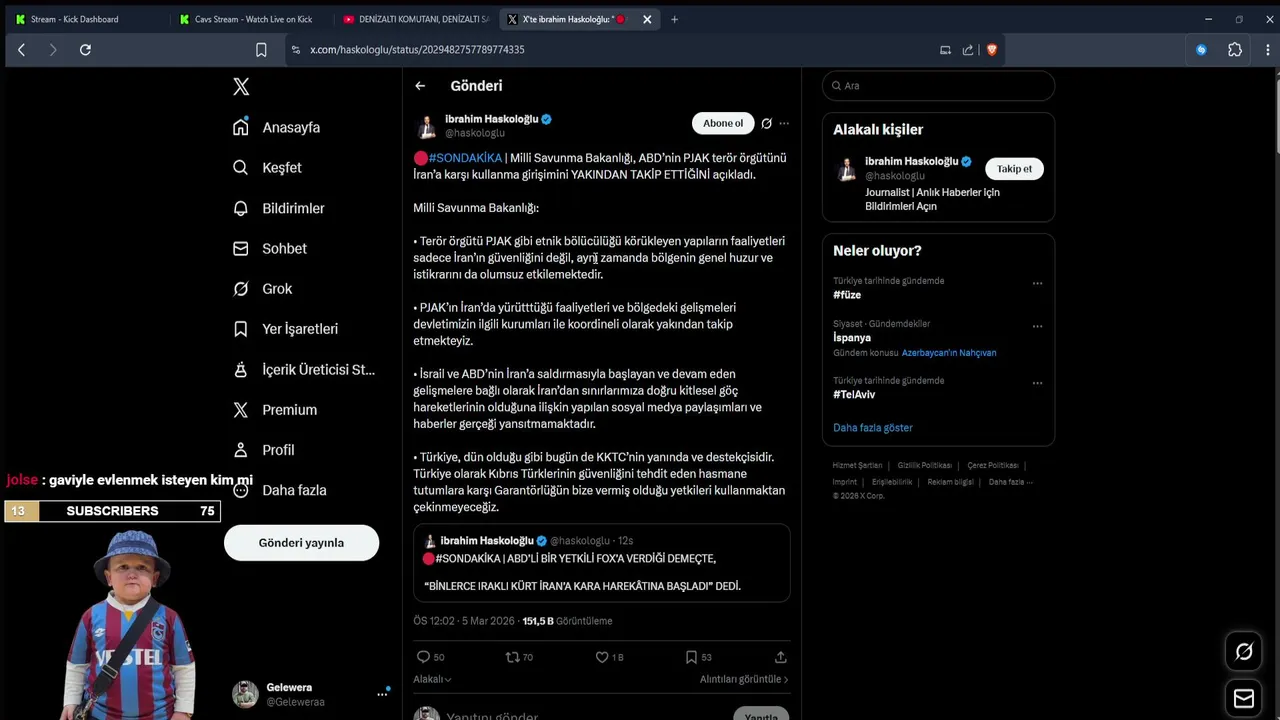1280x720 pixels.
Task: Open Profil page
Action: coord(263,449)
